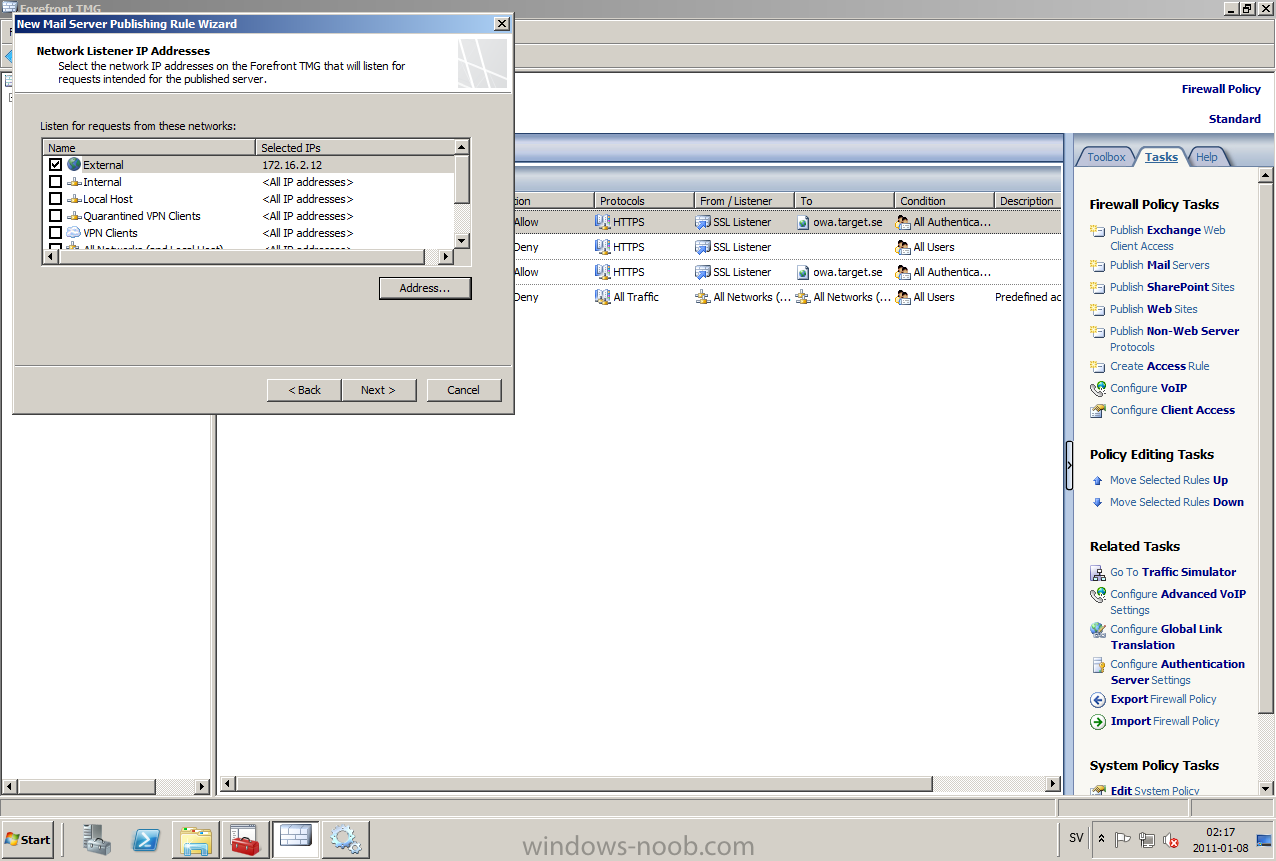Open the Start menu

coord(28,840)
